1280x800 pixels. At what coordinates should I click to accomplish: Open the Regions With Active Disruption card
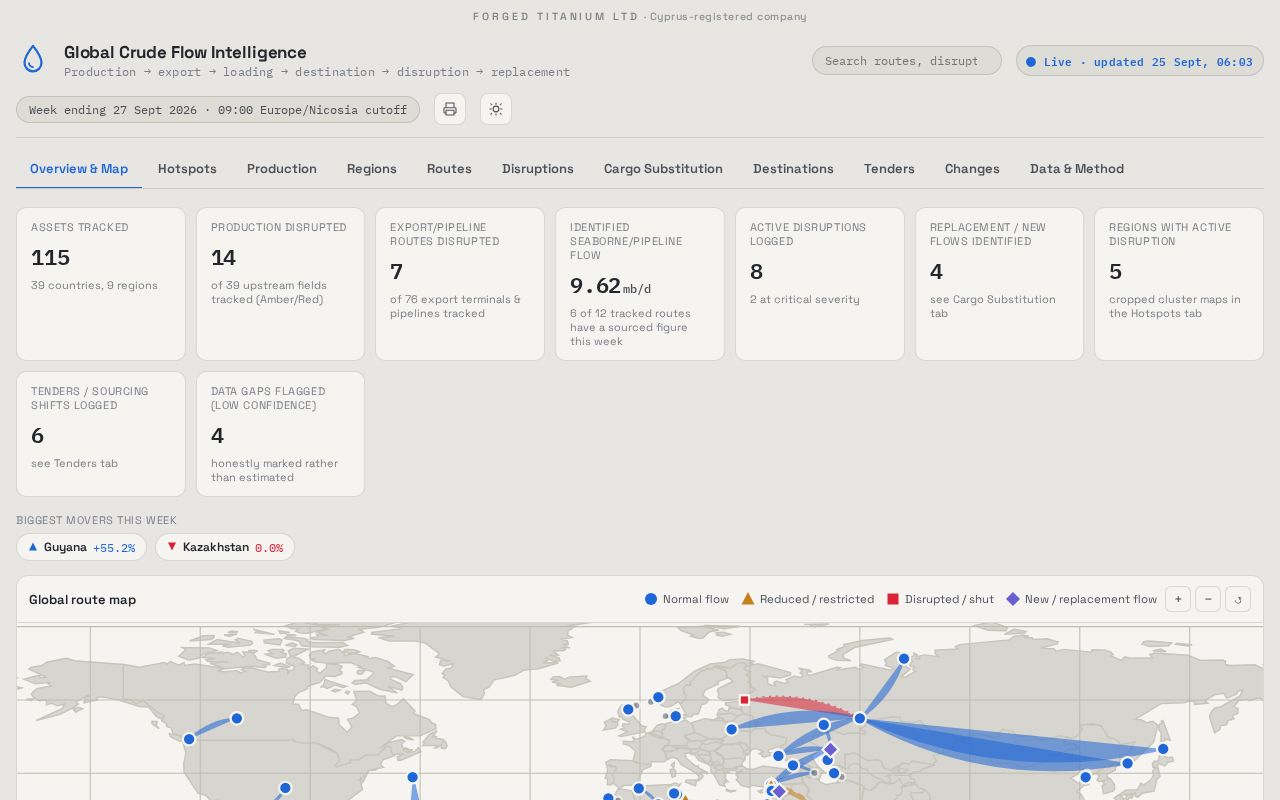(x=1179, y=284)
